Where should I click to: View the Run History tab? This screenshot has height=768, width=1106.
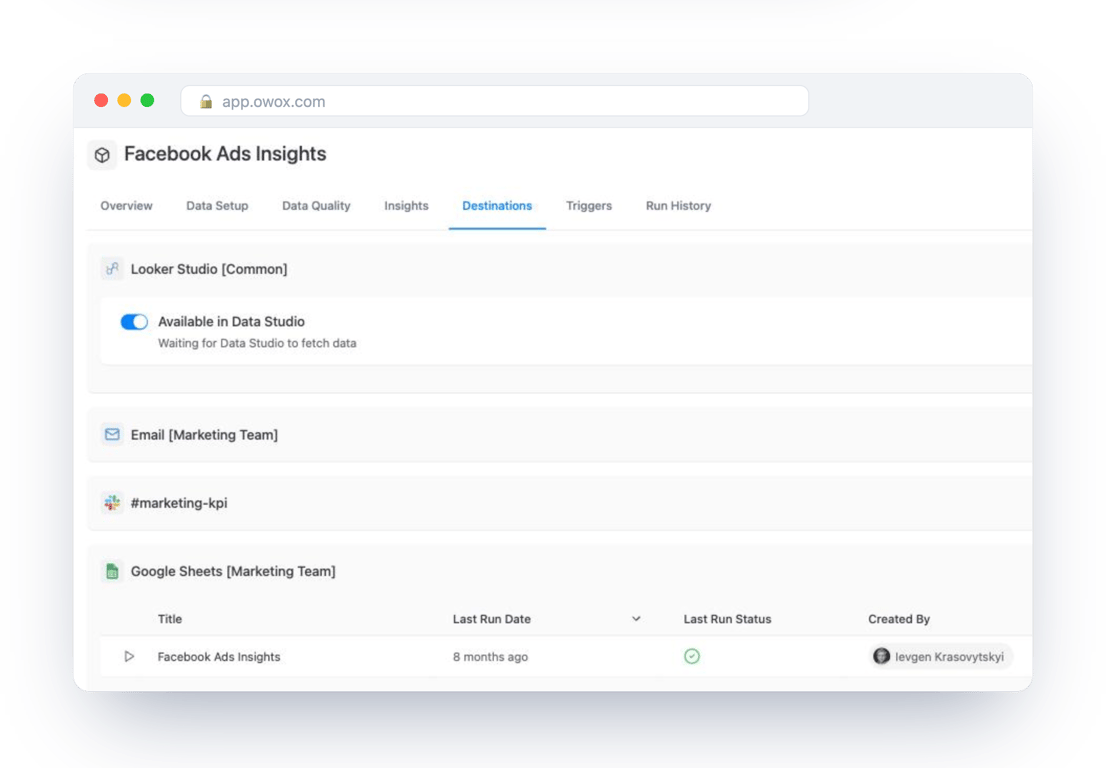[x=679, y=206]
